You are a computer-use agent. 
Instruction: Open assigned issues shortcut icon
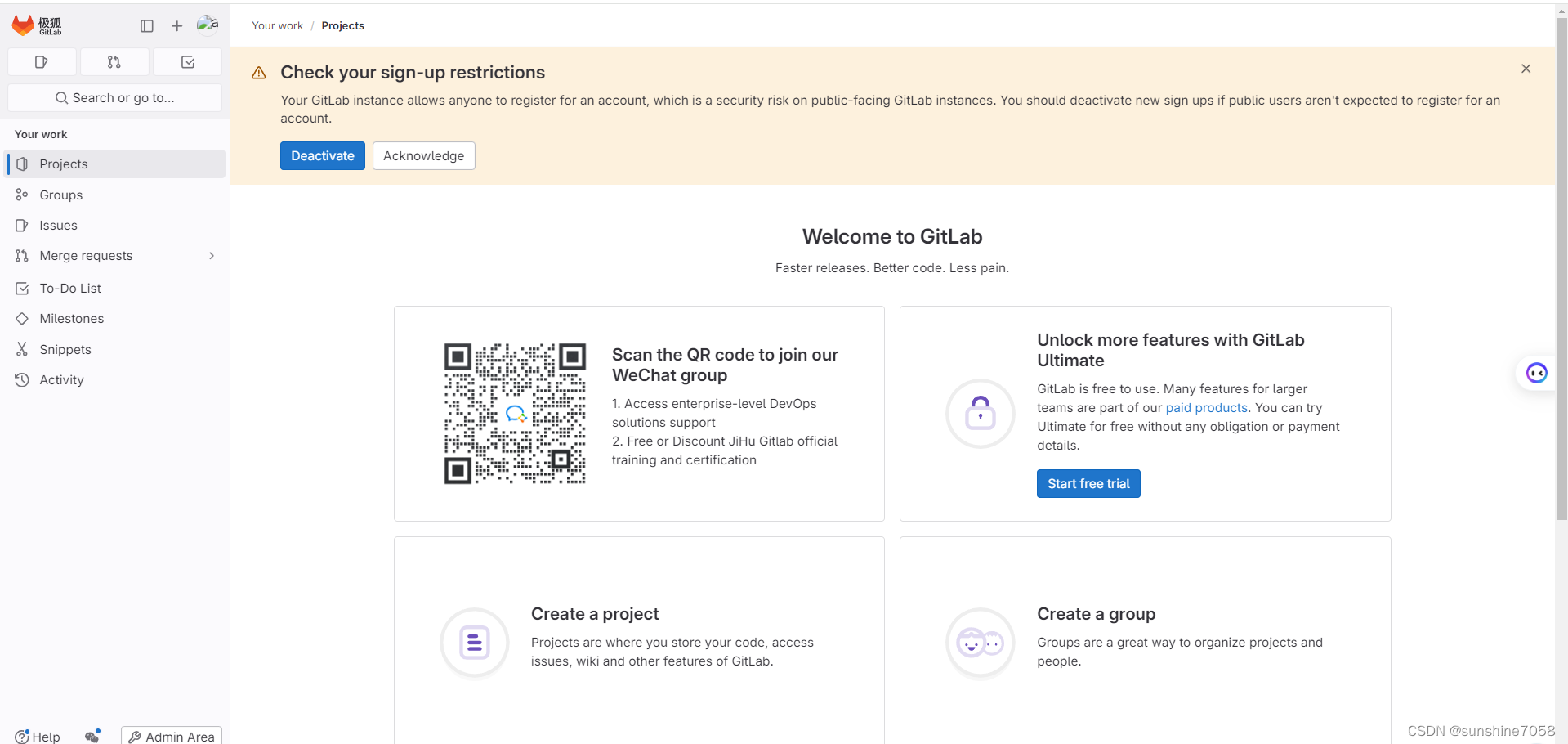tap(42, 62)
